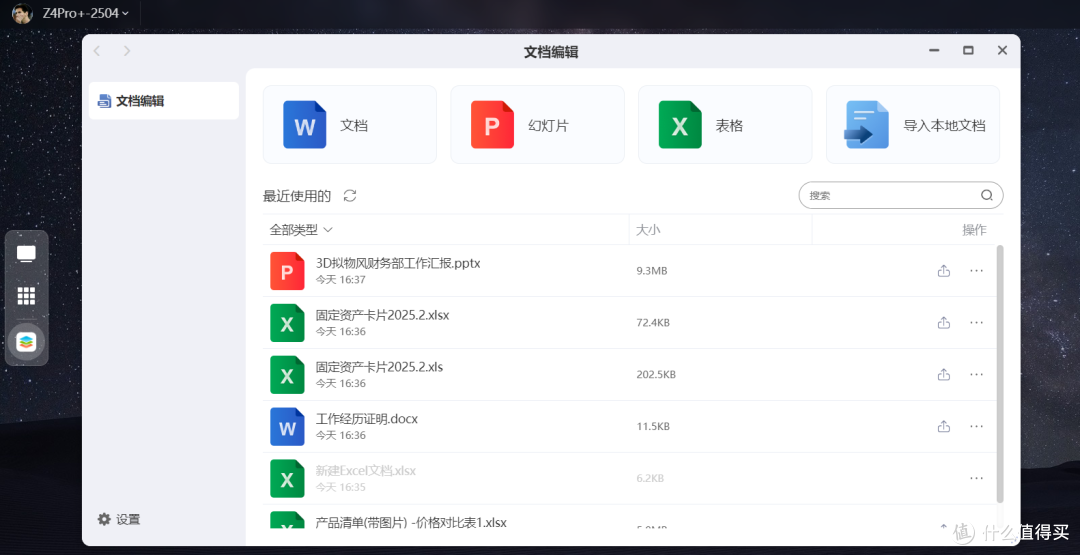This screenshot has height=555, width=1080.
Task: Open more options for 固定资产卡片2025.2.xlsx
Action: point(976,322)
